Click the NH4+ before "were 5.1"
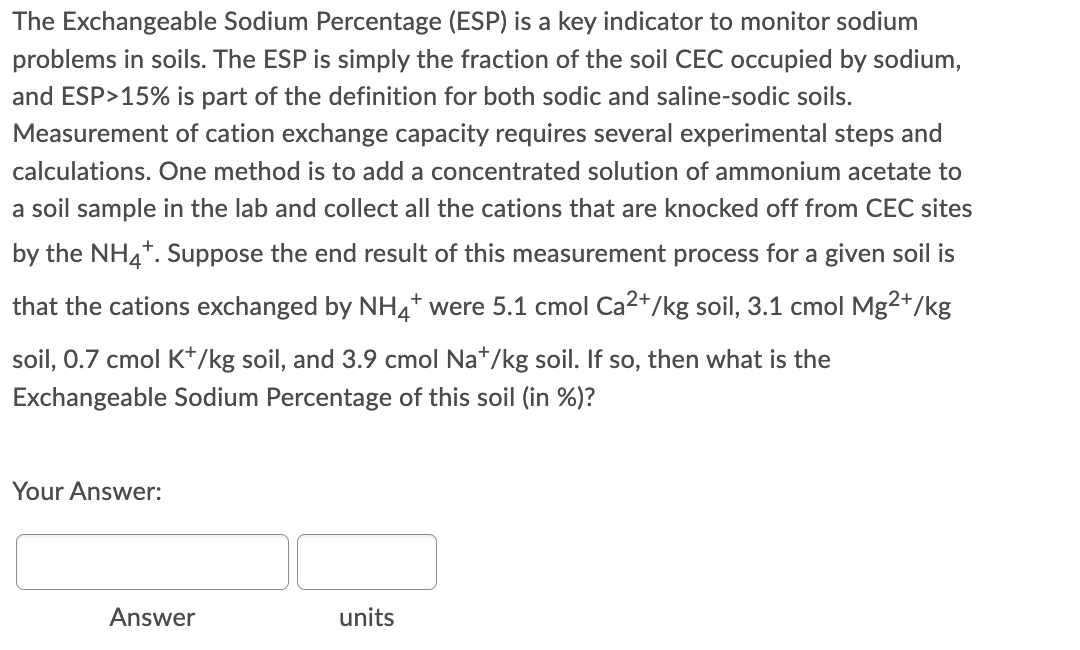Image resolution: width=1080 pixels, height=650 pixels. pyautogui.click(x=391, y=305)
